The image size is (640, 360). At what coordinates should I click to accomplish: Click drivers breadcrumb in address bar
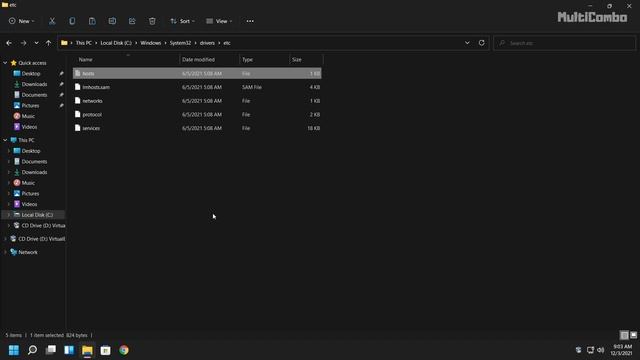(x=207, y=43)
